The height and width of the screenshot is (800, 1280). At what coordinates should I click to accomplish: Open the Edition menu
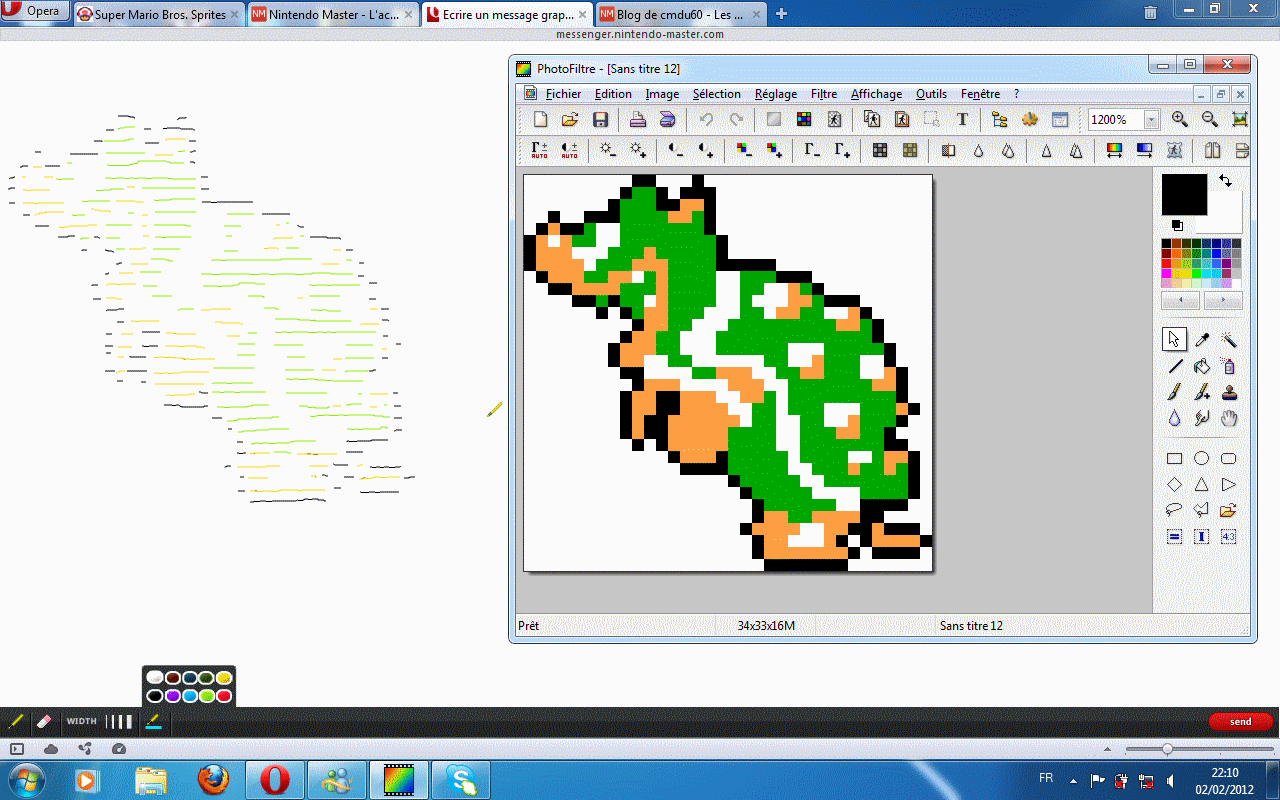[613, 94]
